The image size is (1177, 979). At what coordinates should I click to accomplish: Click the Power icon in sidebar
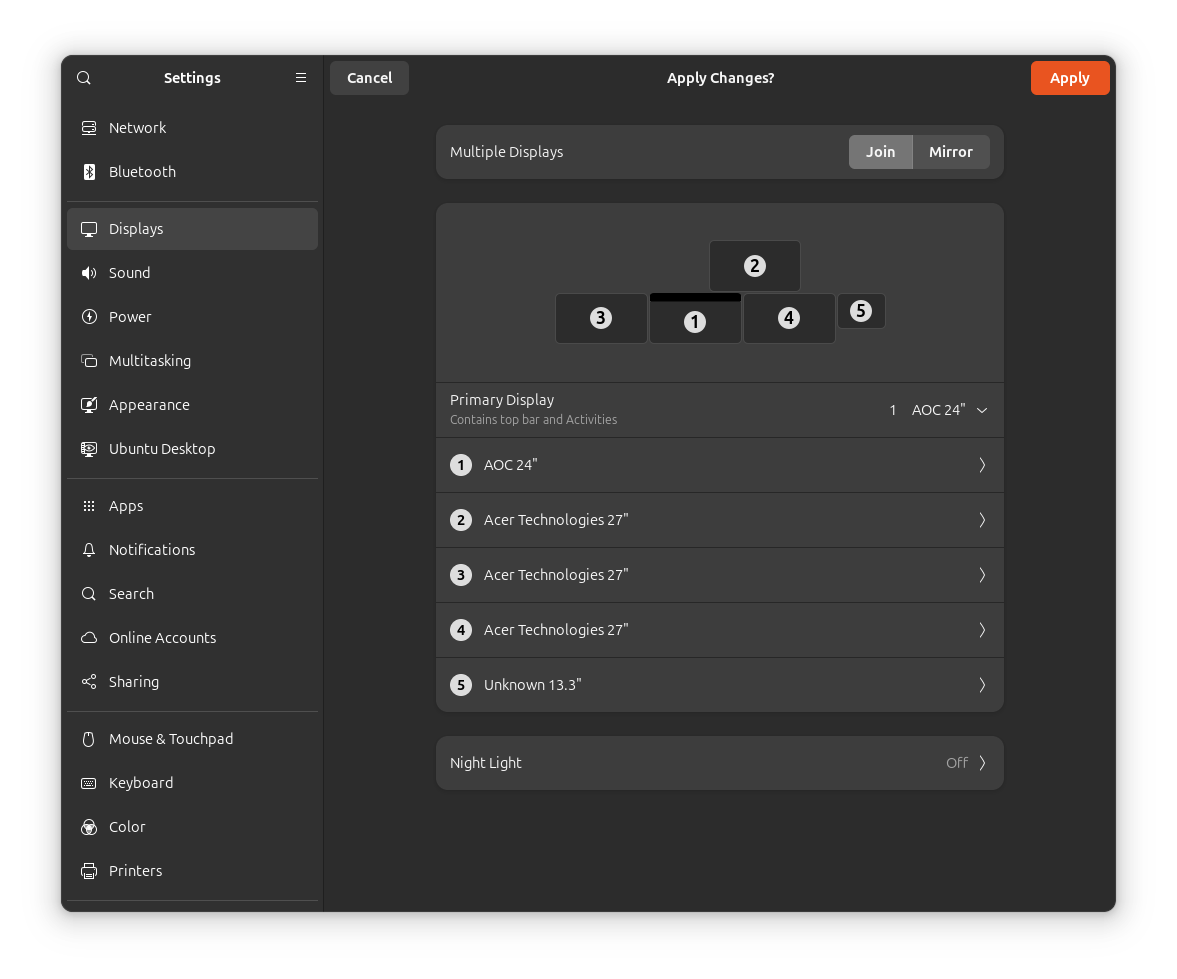(x=89, y=317)
